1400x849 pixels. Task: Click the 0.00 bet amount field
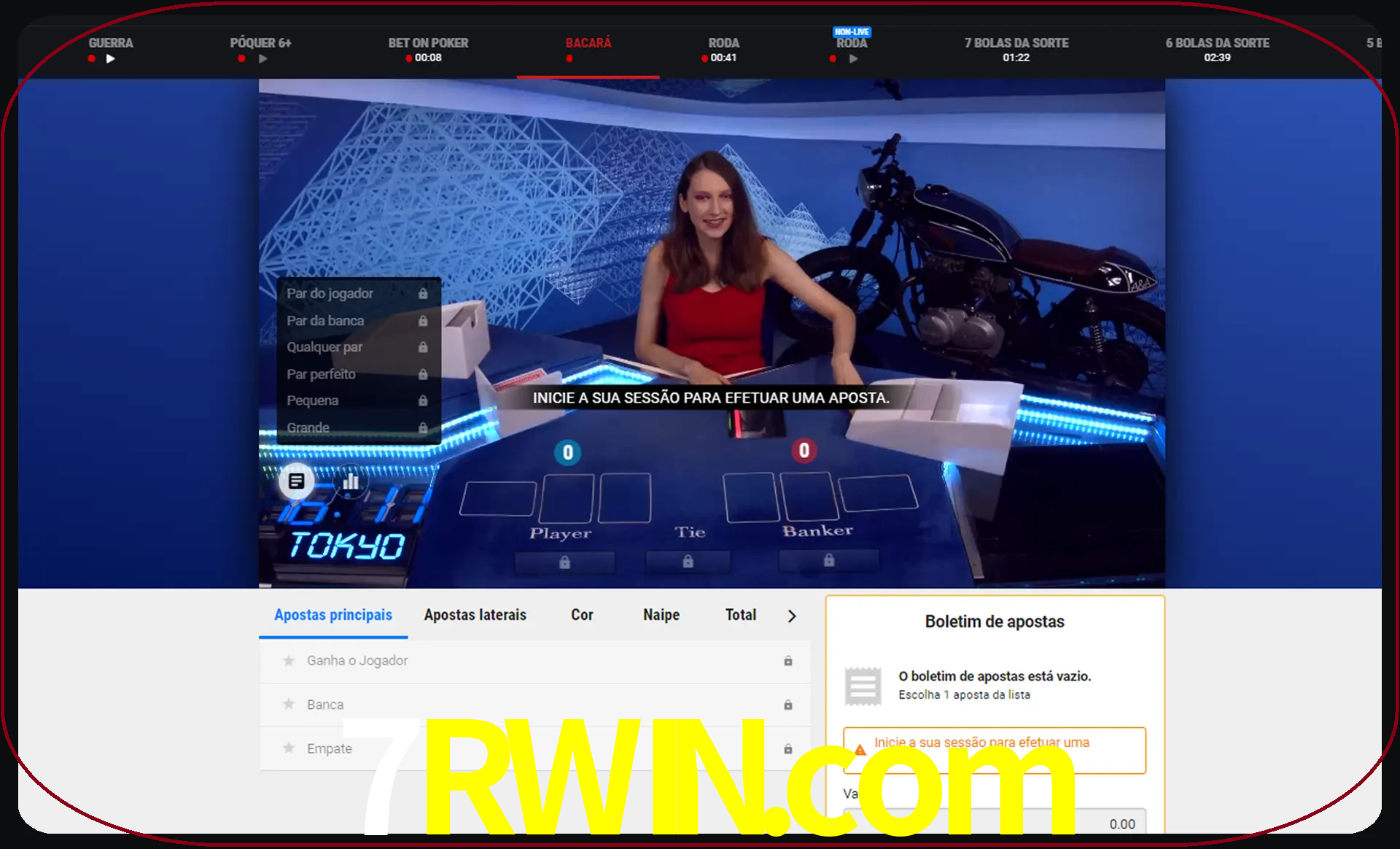pos(995,823)
